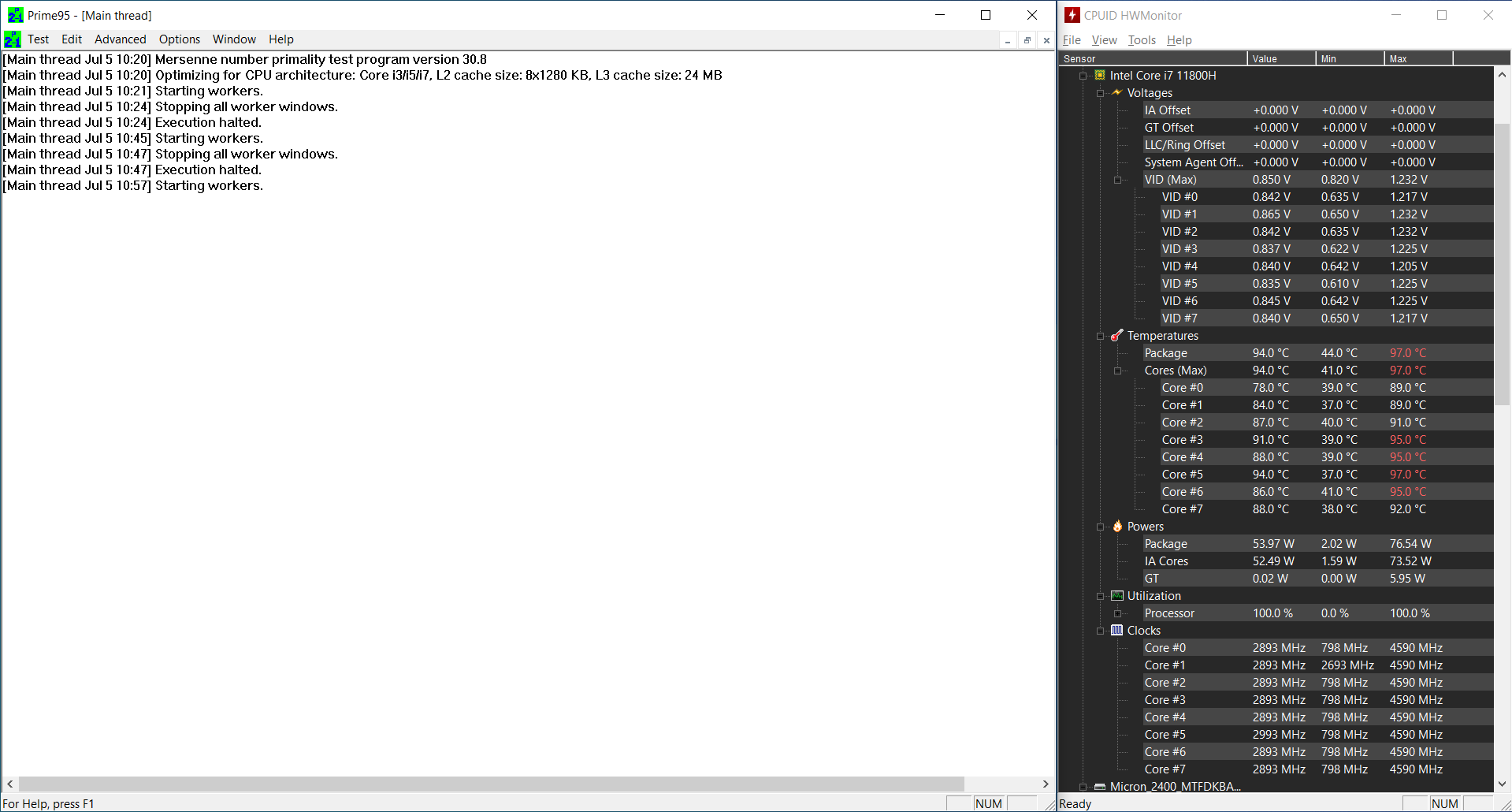This screenshot has width=1512, height=812.
Task: Open the Tools menu in HWMonitor
Action: coord(1142,39)
